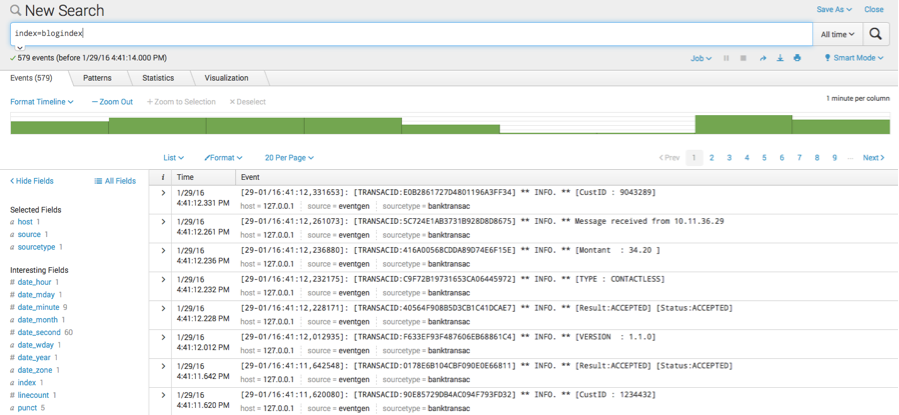Expand the event at 4:41:11.642 PM
Viewport: 899px width, 415px height.
(163, 366)
